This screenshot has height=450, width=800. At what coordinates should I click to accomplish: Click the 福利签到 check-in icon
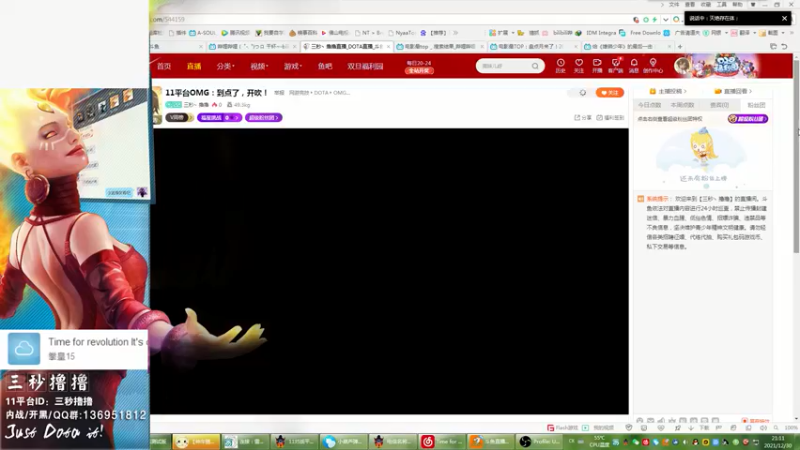pos(610,117)
